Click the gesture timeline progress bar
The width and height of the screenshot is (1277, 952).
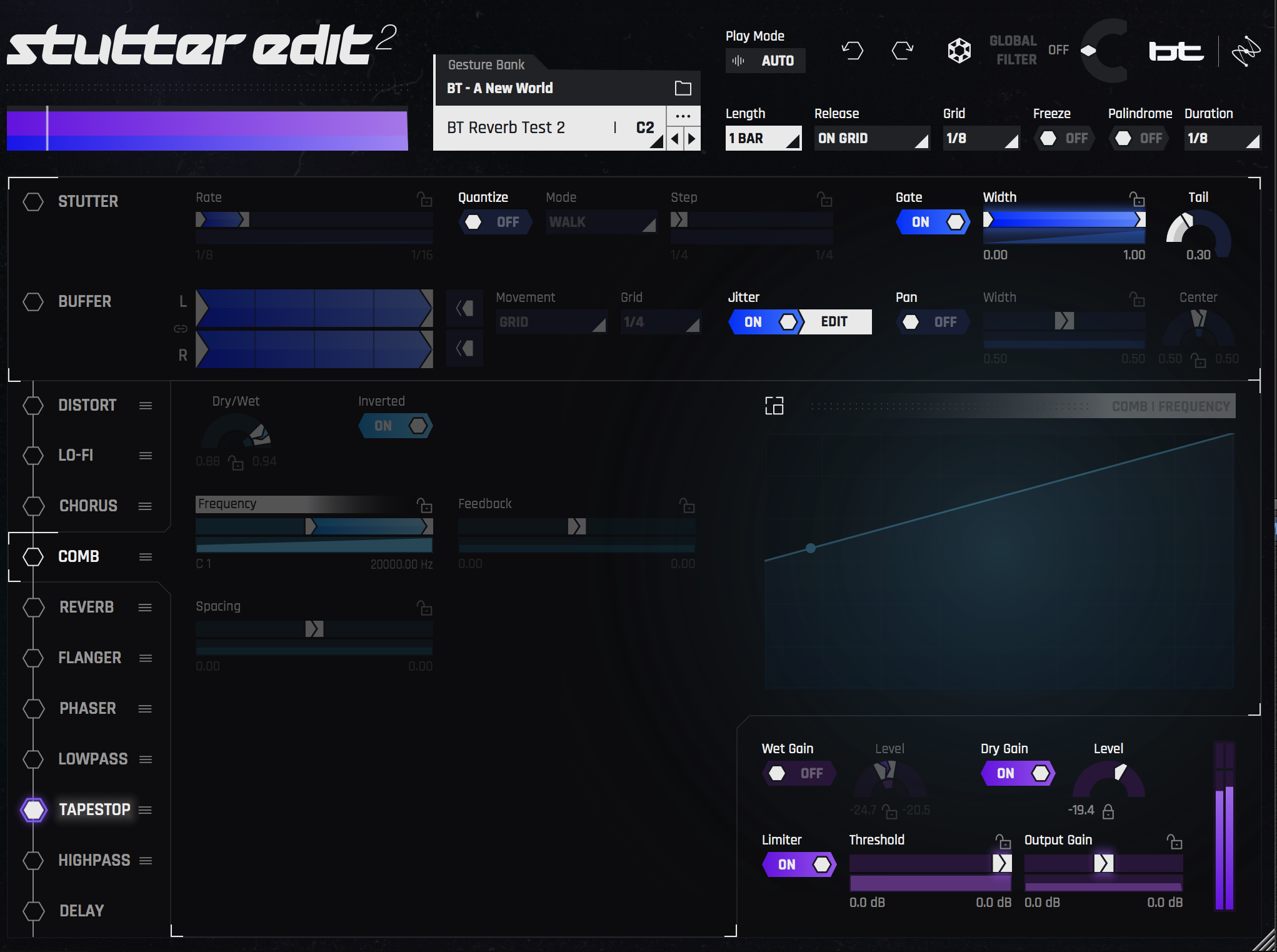point(207,129)
